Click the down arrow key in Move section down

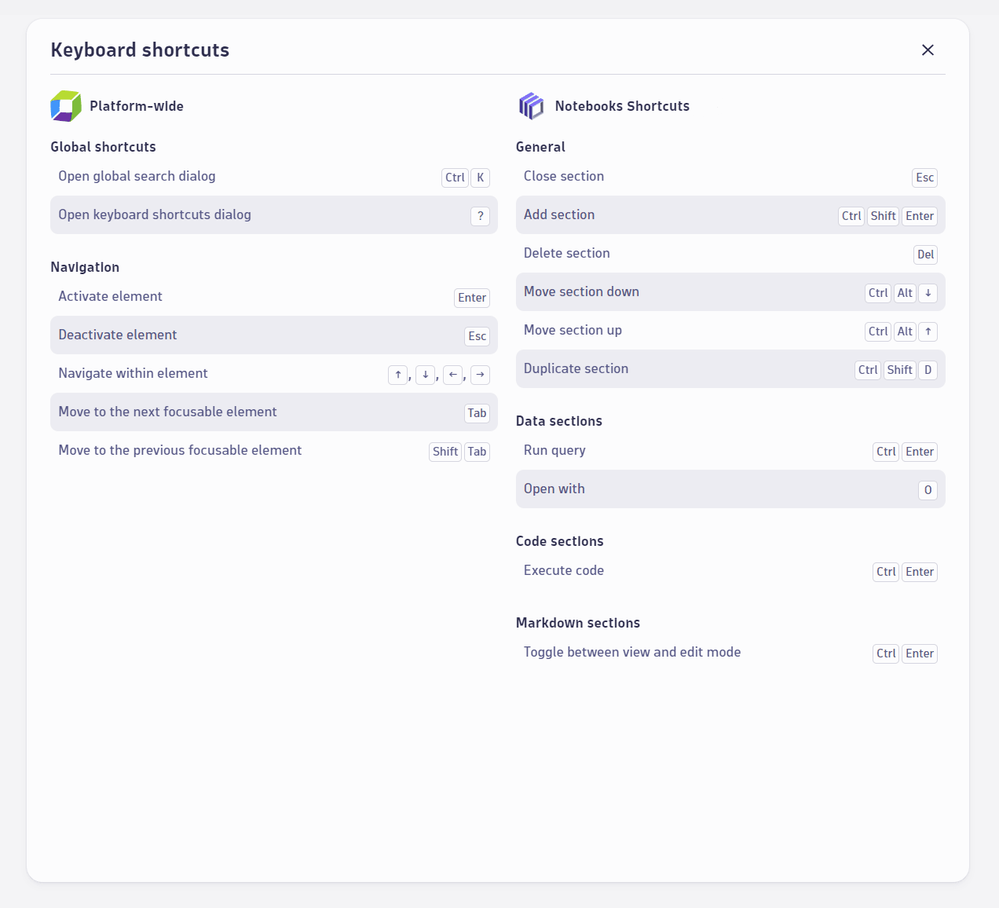click(928, 293)
